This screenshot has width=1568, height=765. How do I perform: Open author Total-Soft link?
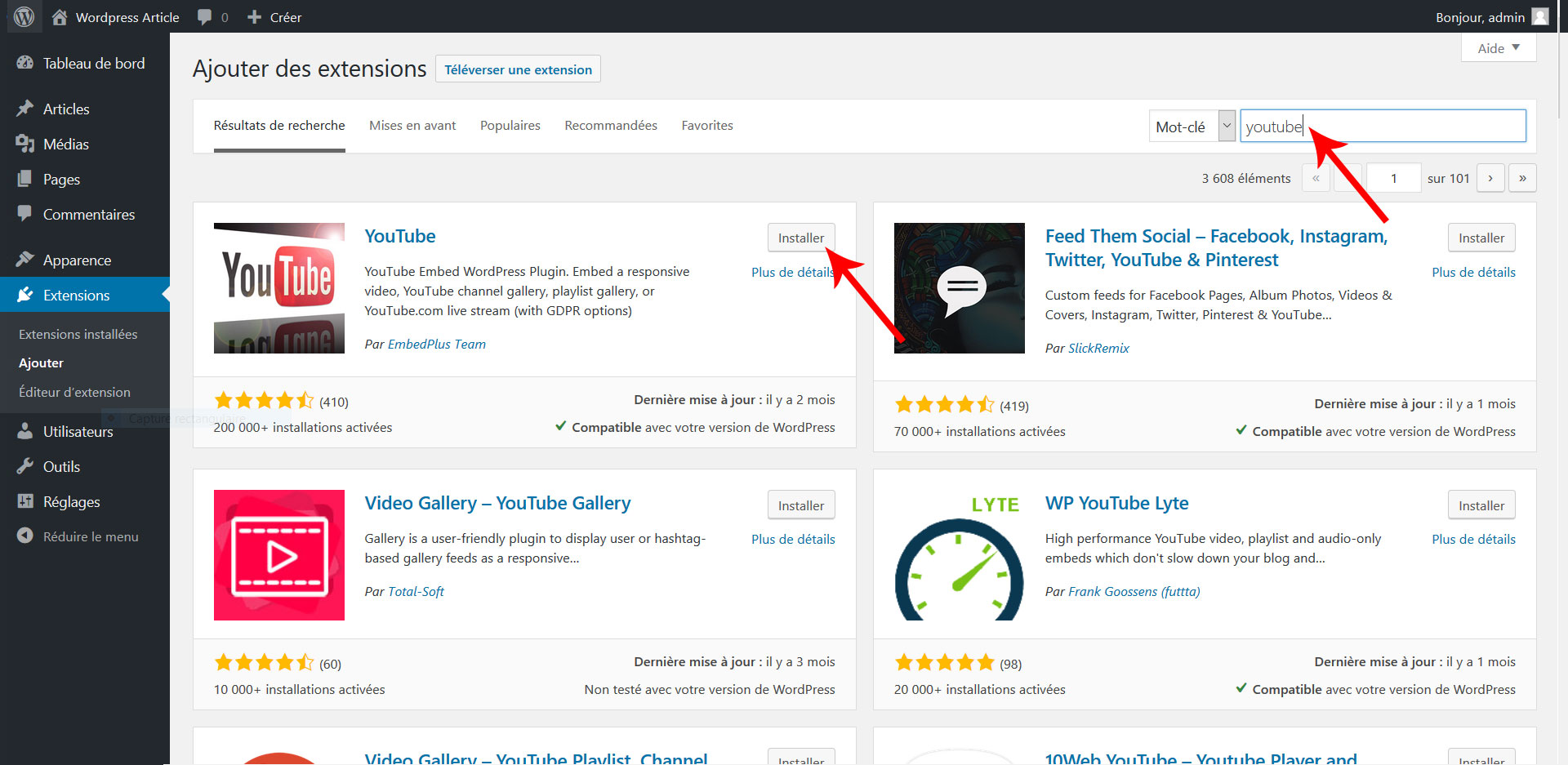(416, 591)
